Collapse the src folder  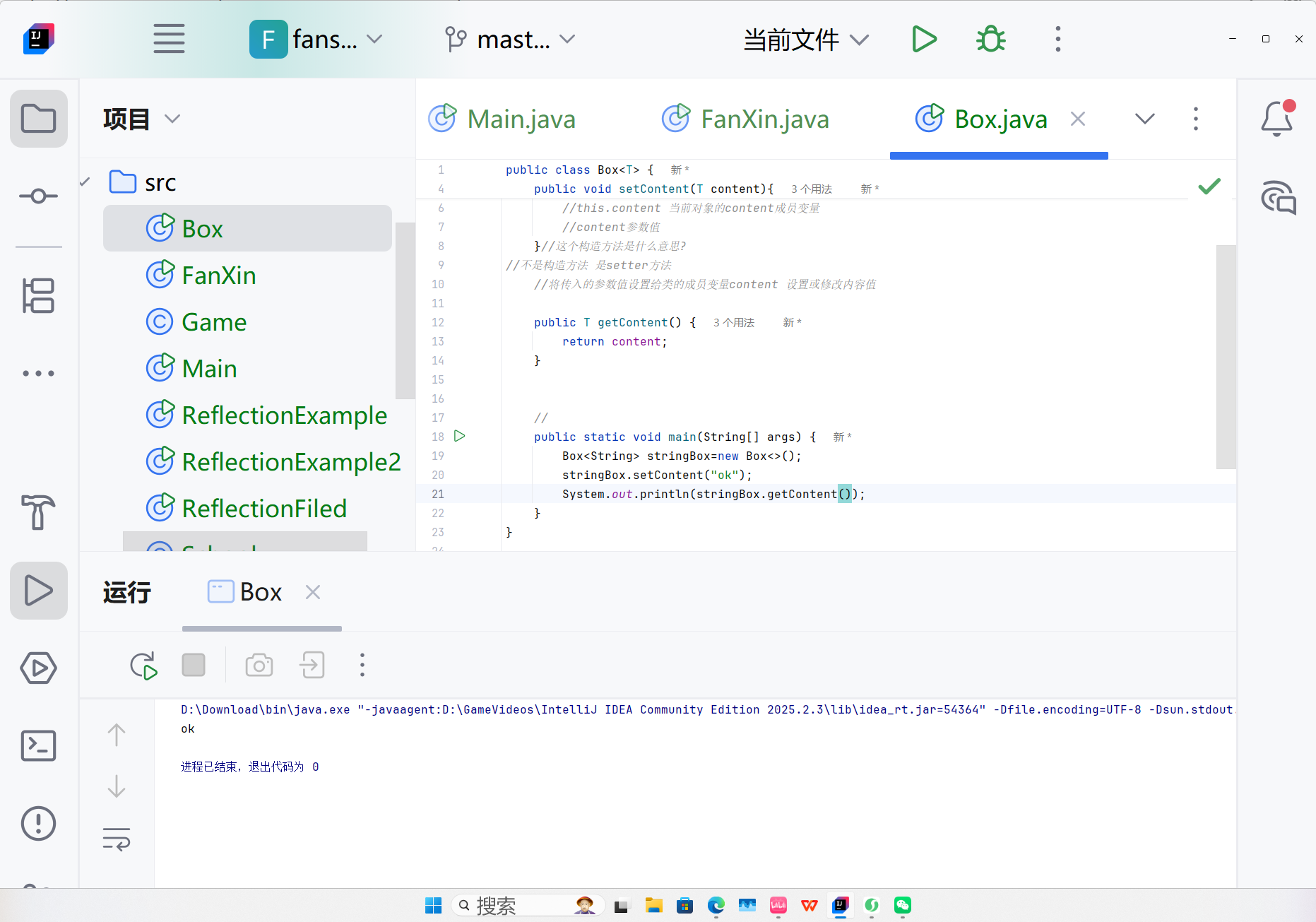pos(85,182)
